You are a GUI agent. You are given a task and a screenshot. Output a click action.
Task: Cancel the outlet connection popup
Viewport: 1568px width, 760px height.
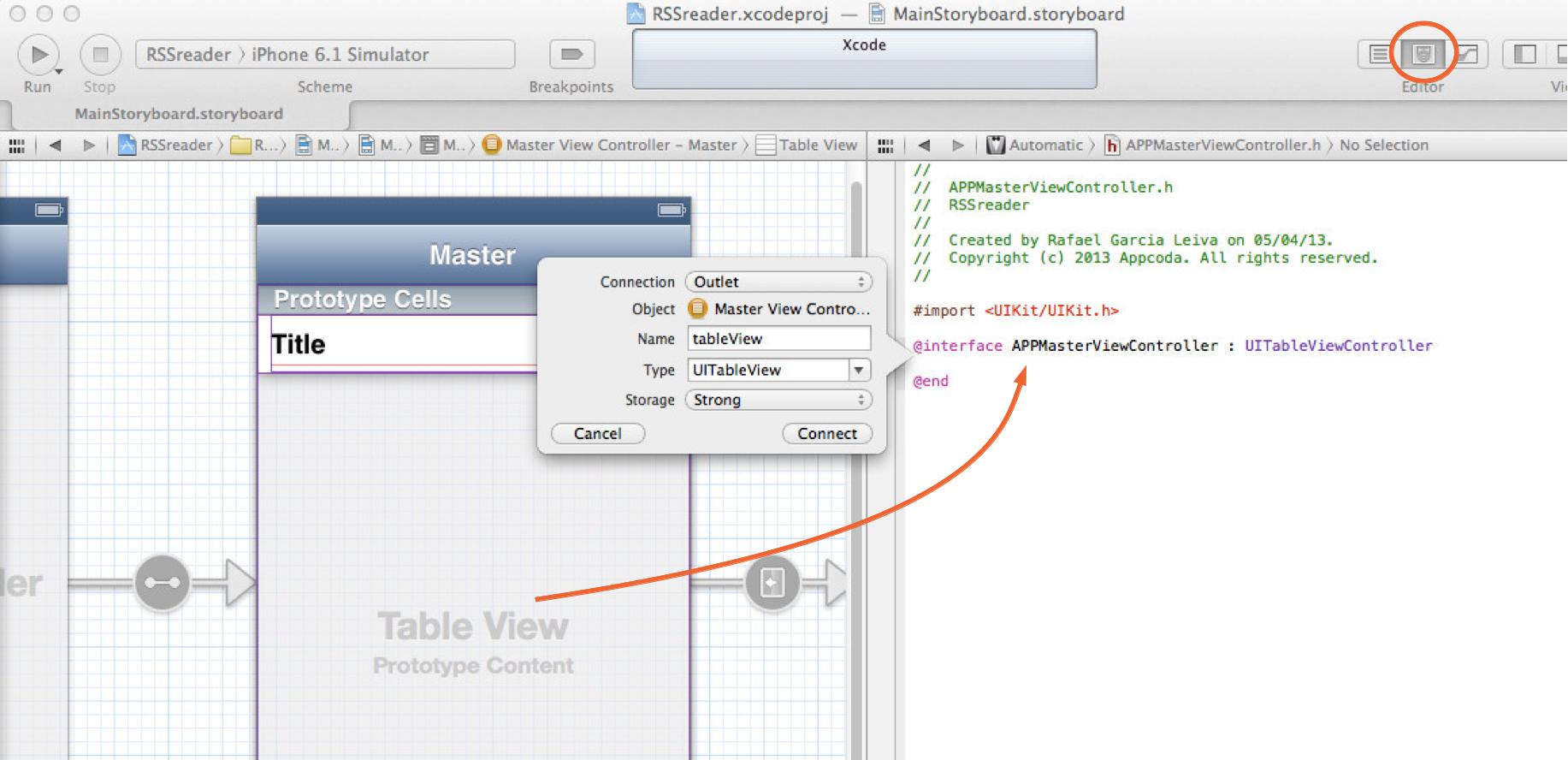click(597, 434)
